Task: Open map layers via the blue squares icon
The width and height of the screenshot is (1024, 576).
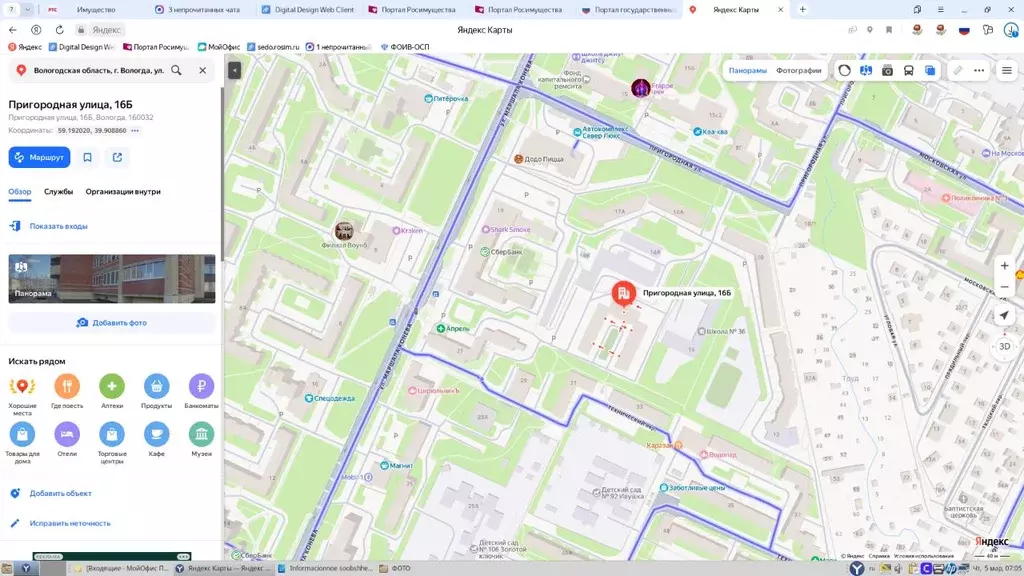Action: tap(930, 70)
